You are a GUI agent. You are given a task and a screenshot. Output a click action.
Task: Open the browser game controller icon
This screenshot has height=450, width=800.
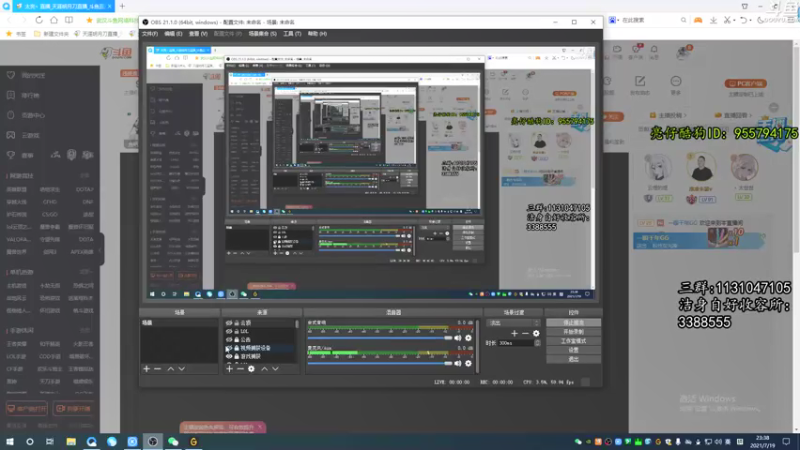(x=698, y=20)
